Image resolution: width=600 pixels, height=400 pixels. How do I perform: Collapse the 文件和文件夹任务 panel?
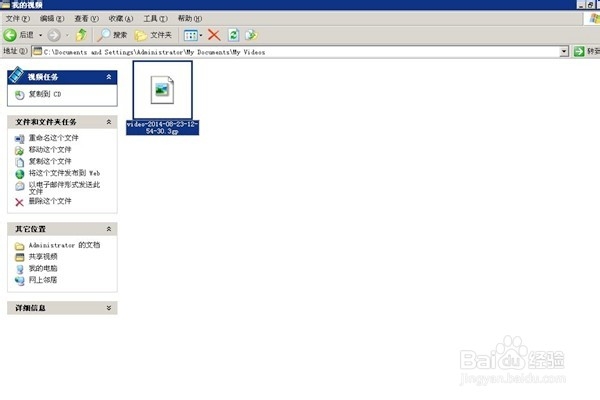point(109,122)
